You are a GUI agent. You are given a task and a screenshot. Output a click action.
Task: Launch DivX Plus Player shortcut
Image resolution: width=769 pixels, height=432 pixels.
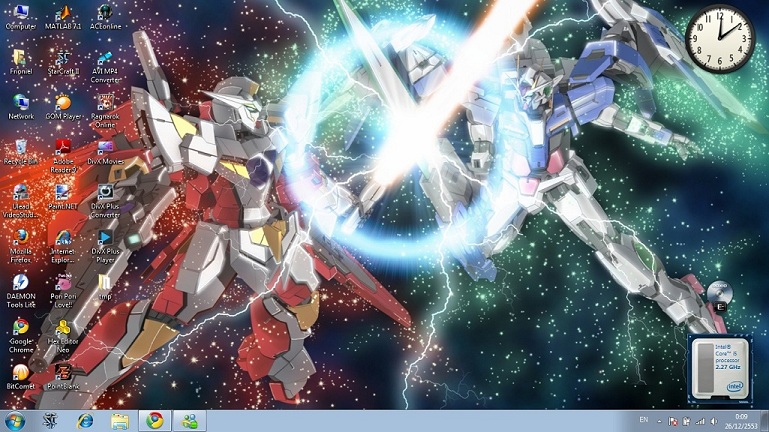tap(105, 247)
